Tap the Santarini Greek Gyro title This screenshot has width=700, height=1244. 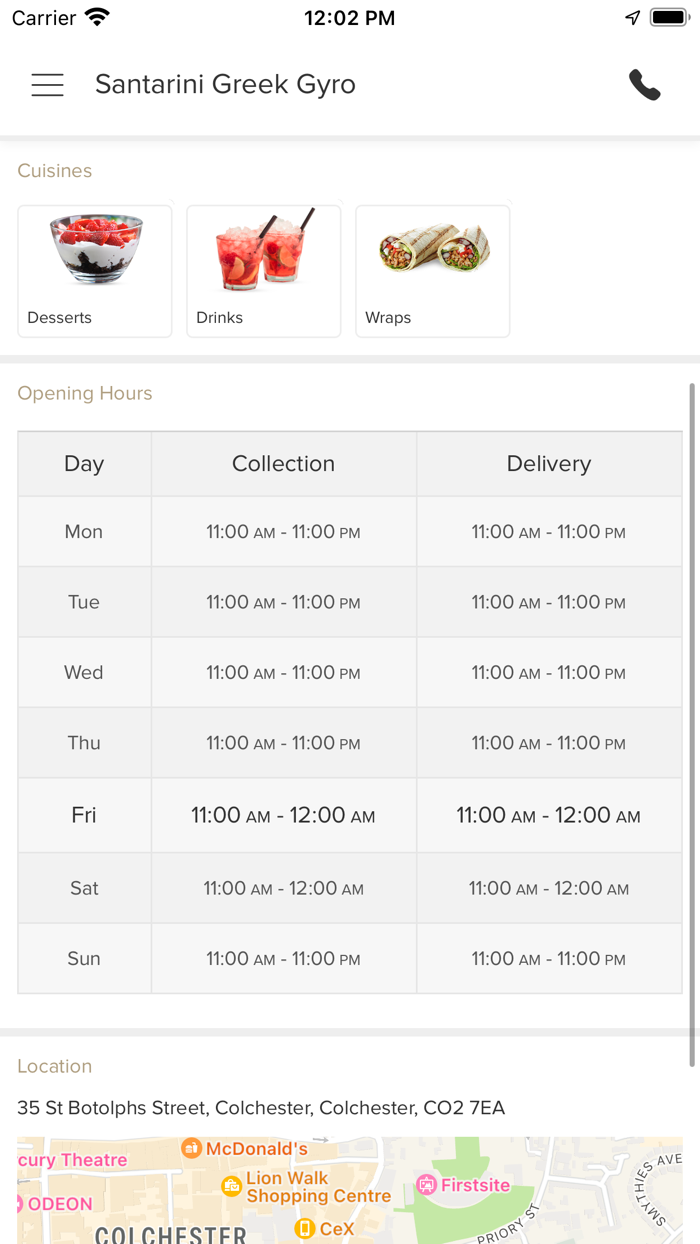tap(225, 85)
